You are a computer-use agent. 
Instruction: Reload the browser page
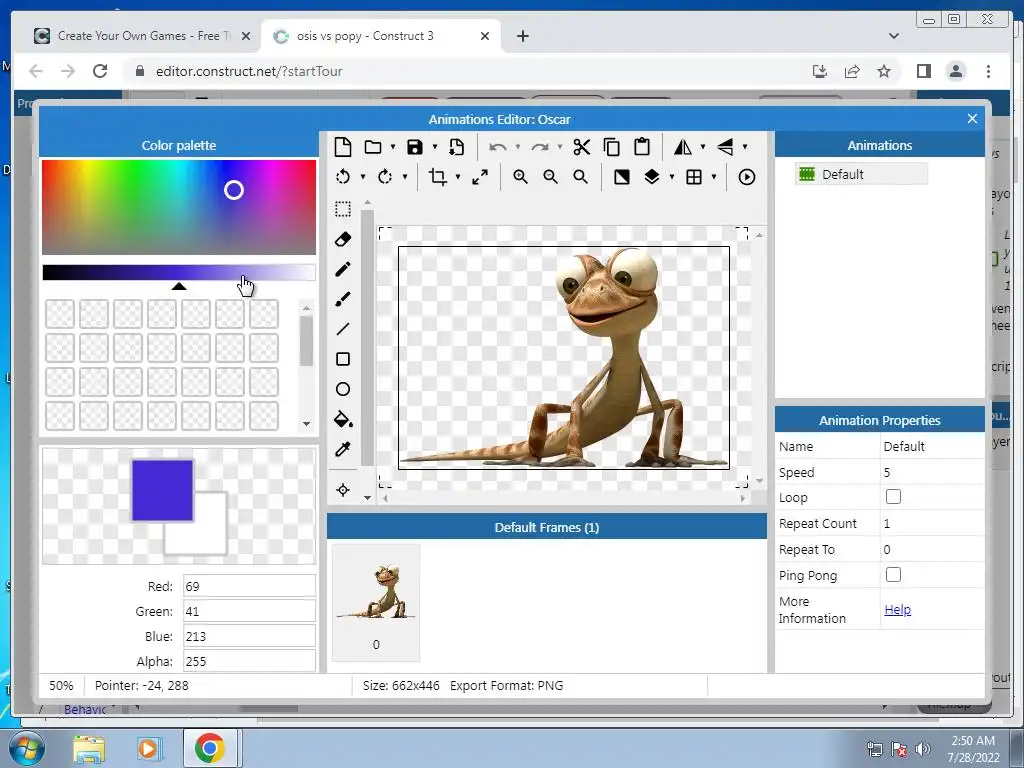point(100,71)
